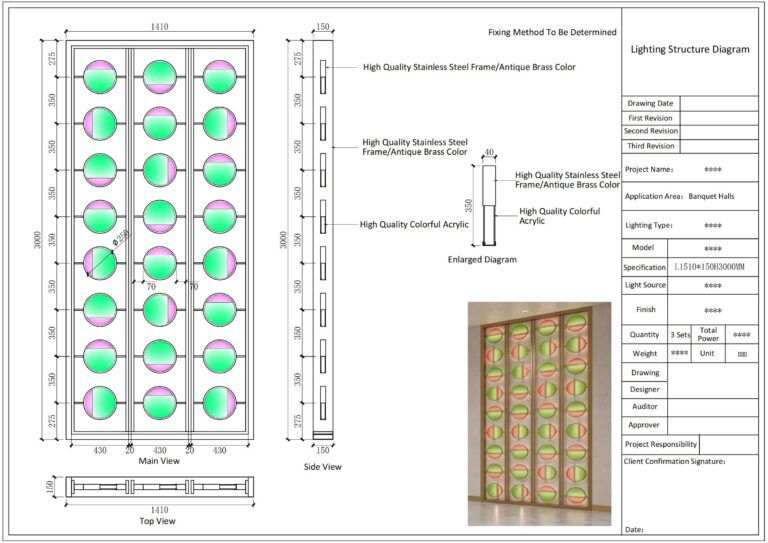Select the 3 Sets quantity cell
The width and height of the screenshot is (768, 543).
pyautogui.click(x=680, y=335)
